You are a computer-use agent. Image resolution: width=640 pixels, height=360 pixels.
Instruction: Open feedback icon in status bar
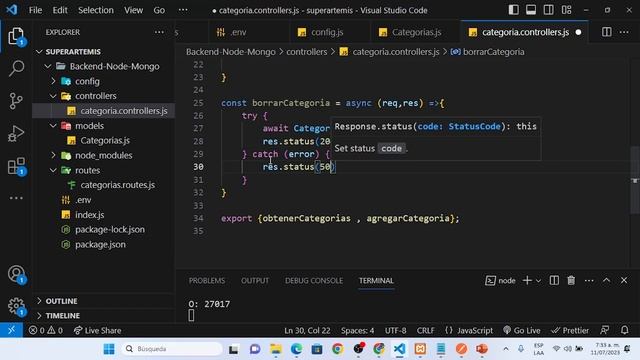point(604,330)
